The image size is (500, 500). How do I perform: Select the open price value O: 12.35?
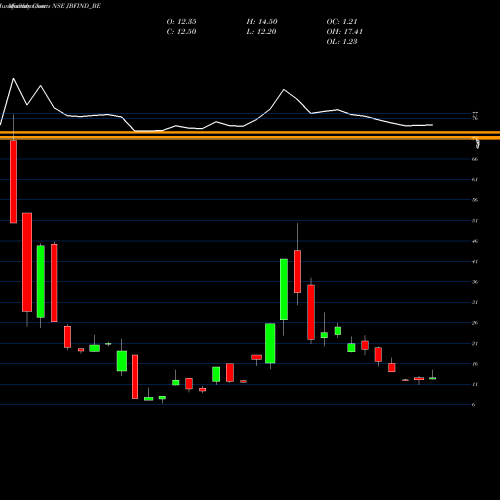click(x=181, y=22)
